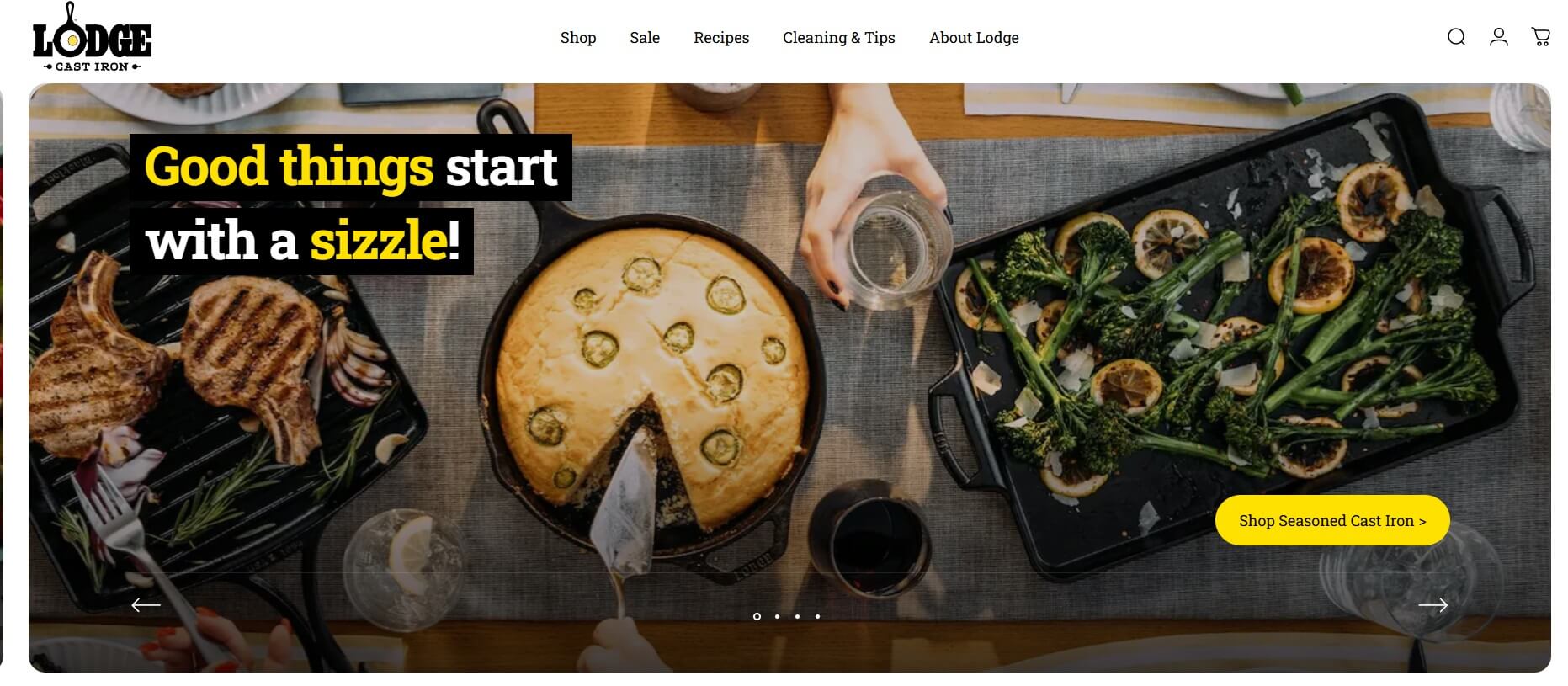1568x686 pixels.
Task: Click the 'Good things start' headline
Action: (x=351, y=167)
